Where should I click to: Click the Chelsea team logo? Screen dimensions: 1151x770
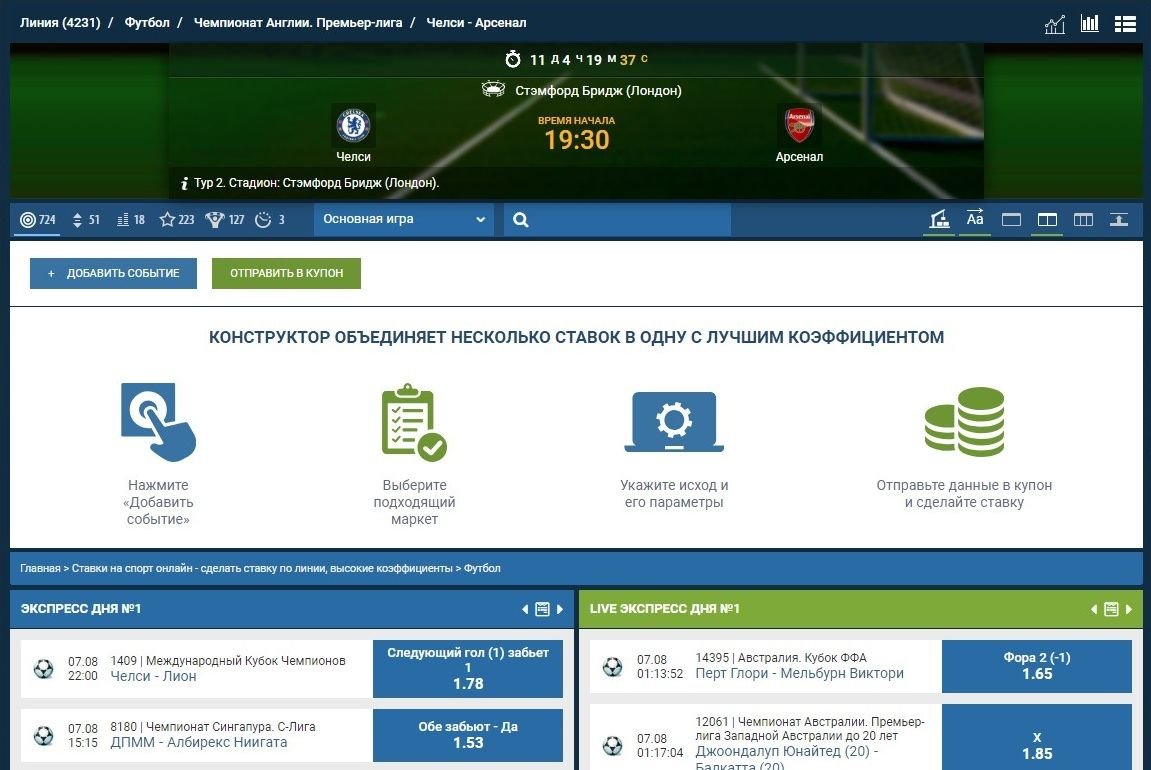click(353, 126)
